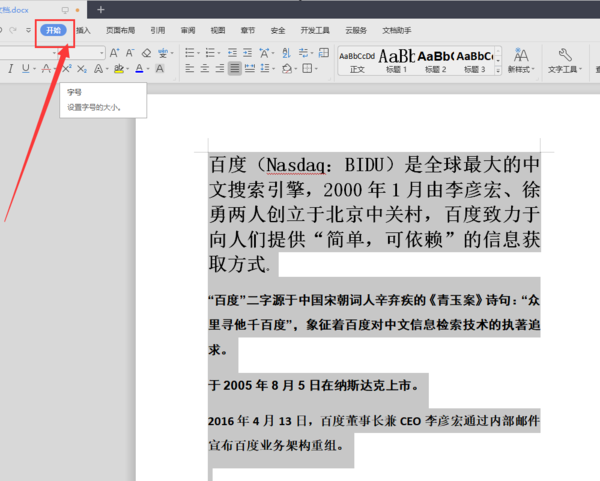Apply distributed alignment

point(250,68)
